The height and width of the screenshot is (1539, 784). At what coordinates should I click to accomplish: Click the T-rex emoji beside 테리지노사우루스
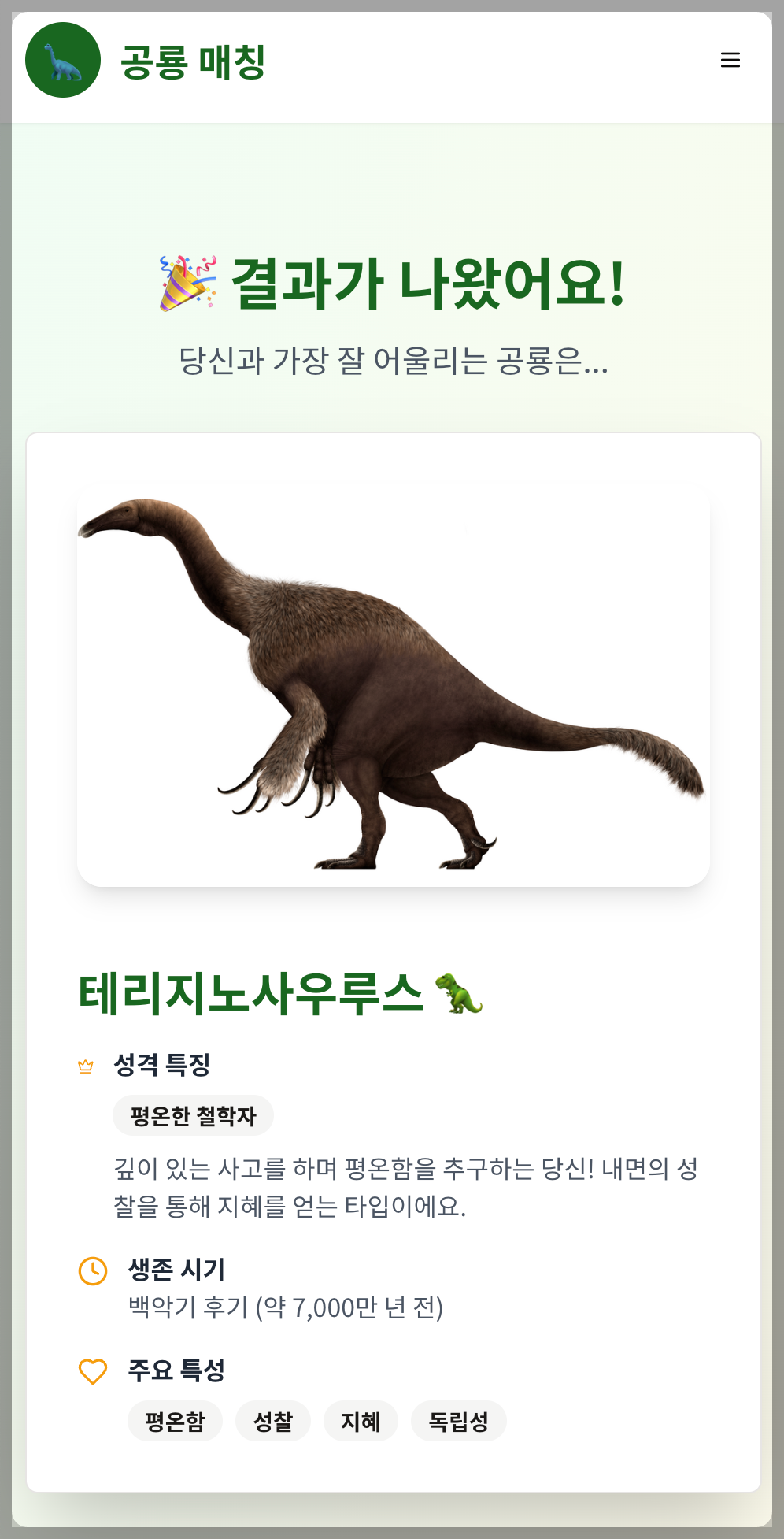[459, 993]
